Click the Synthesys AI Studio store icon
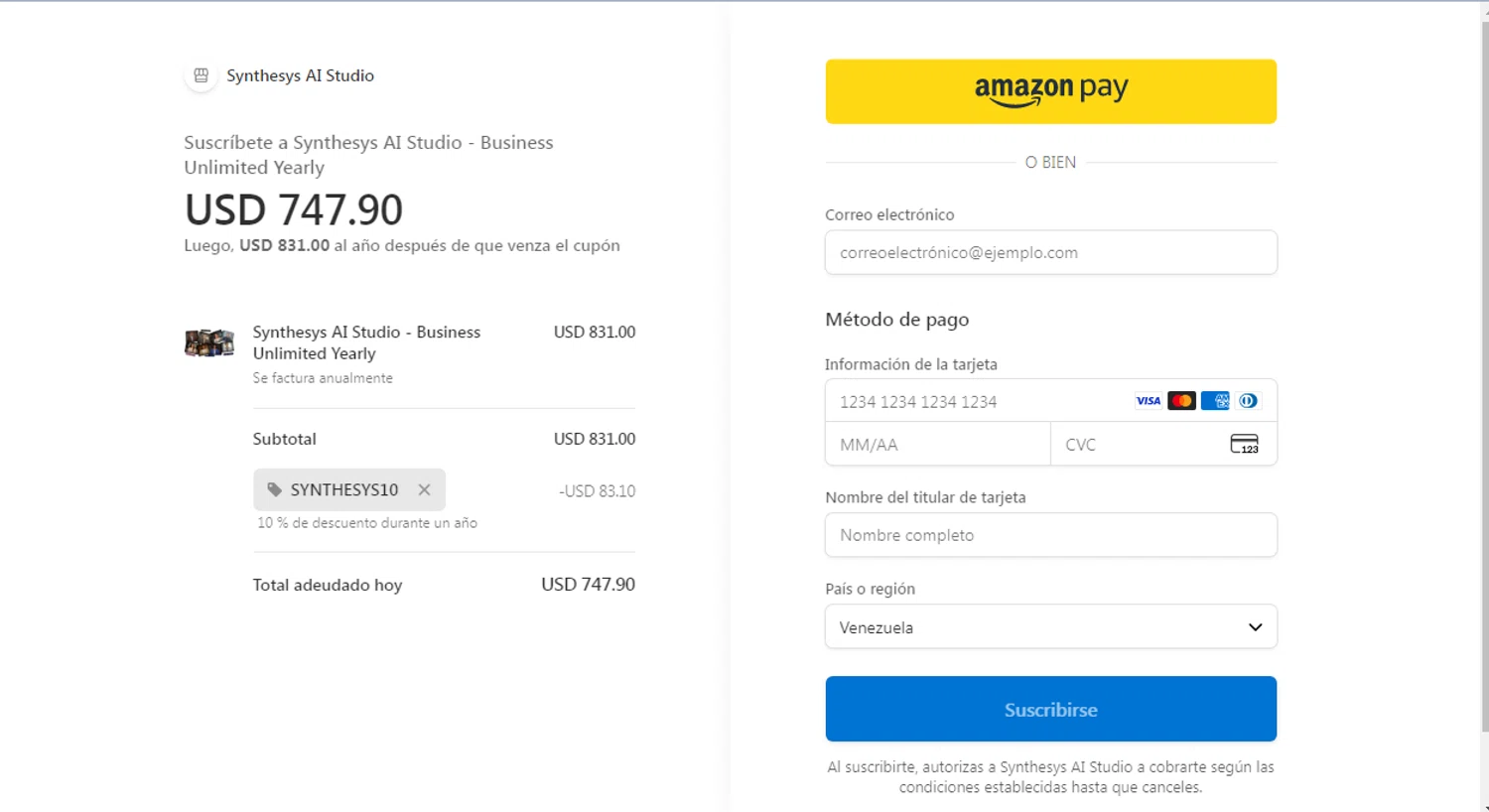Image resolution: width=1489 pixels, height=812 pixels. [x=201, y=75]
